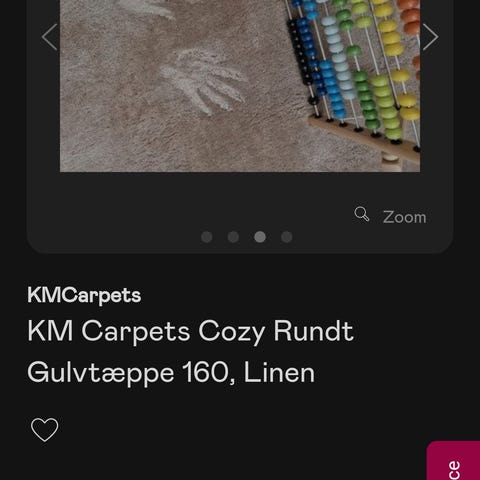
Task: Click the Zoom text label
Action: [x=404, y=217]
